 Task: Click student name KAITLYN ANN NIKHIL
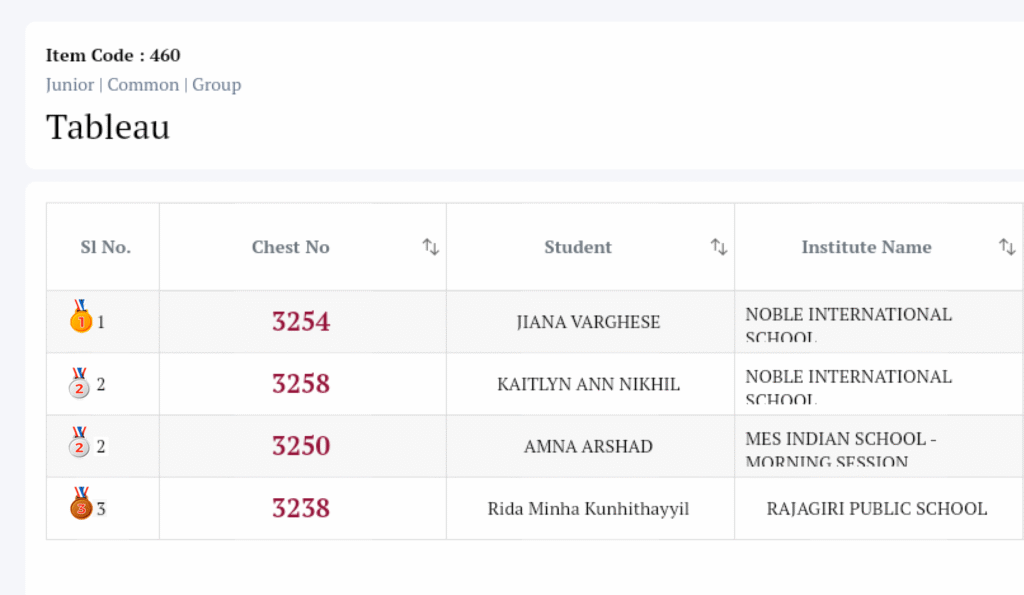(588, 384)
